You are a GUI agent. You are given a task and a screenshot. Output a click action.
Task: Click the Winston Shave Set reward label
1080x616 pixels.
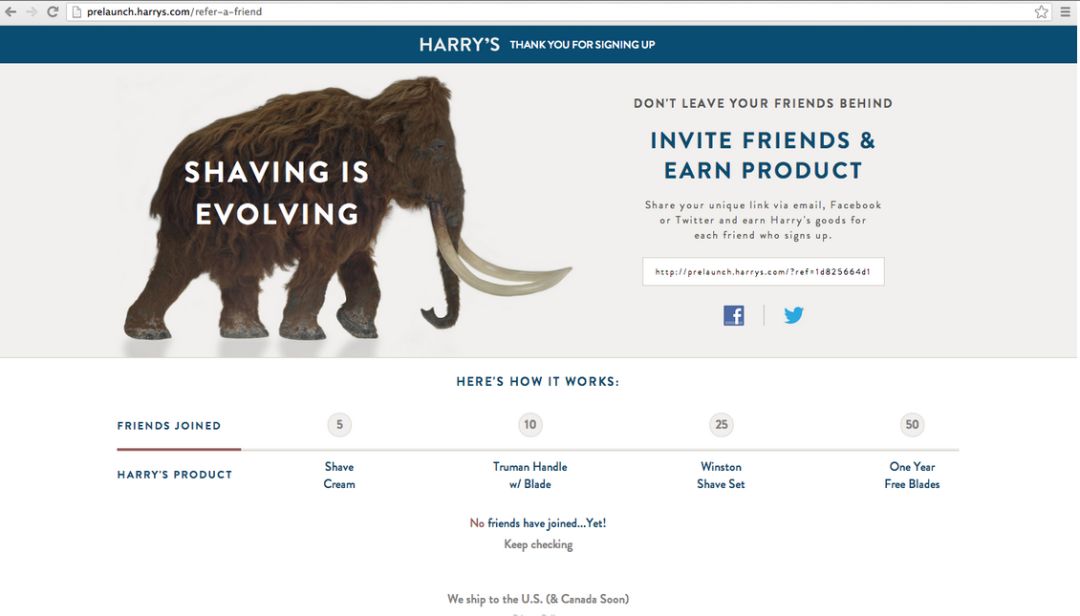(x=720, y=475)
